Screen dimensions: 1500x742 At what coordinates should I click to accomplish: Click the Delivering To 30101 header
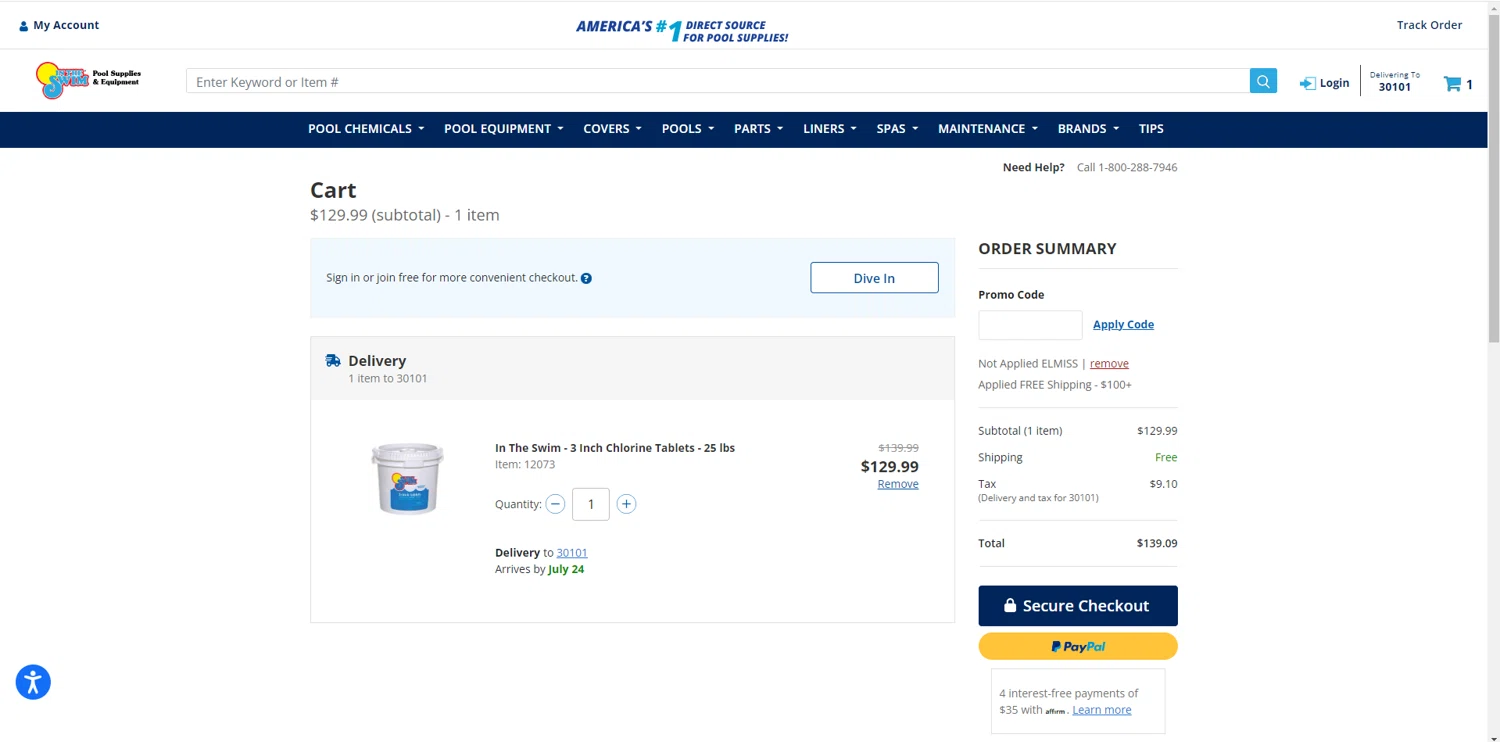[1395, 82]
